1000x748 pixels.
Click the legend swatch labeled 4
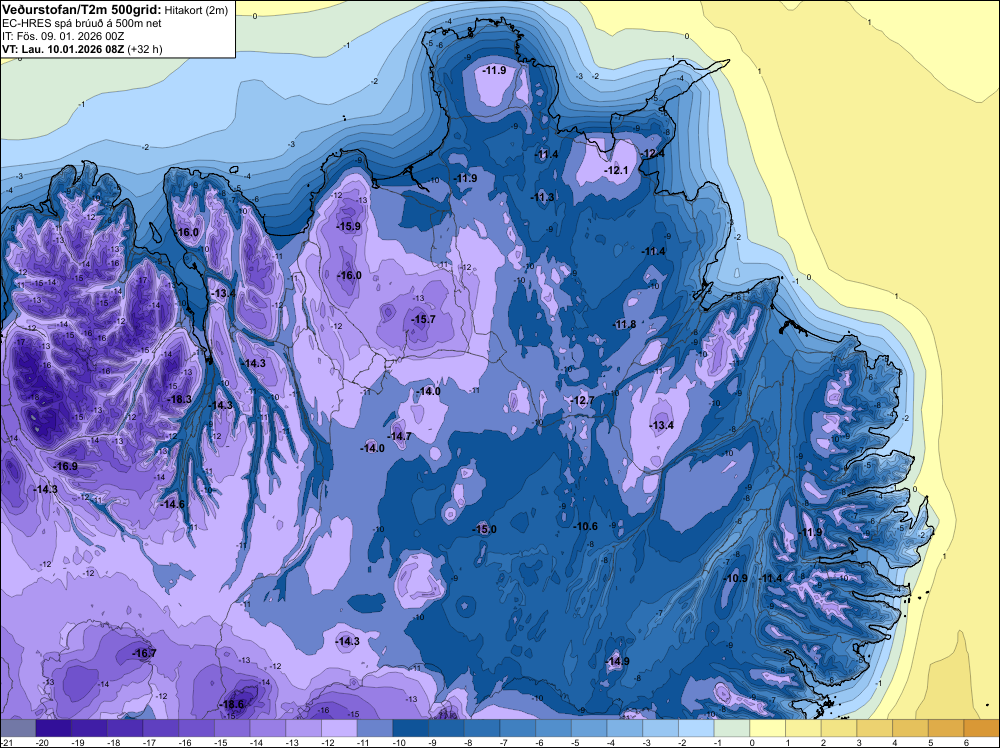click(x=911, y=728)
